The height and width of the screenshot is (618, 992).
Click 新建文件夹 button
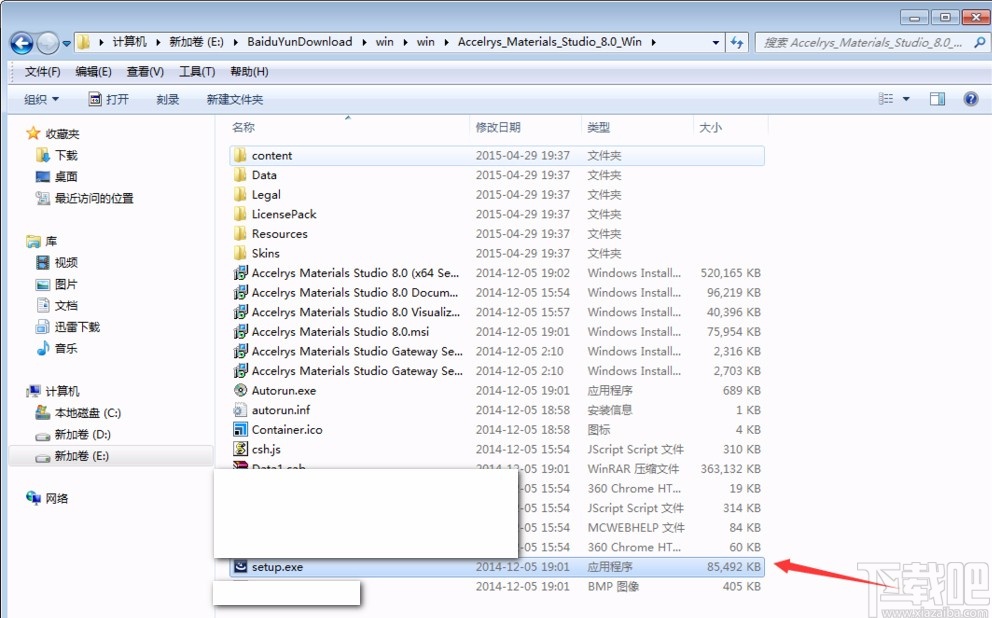(x=235, y=99)
